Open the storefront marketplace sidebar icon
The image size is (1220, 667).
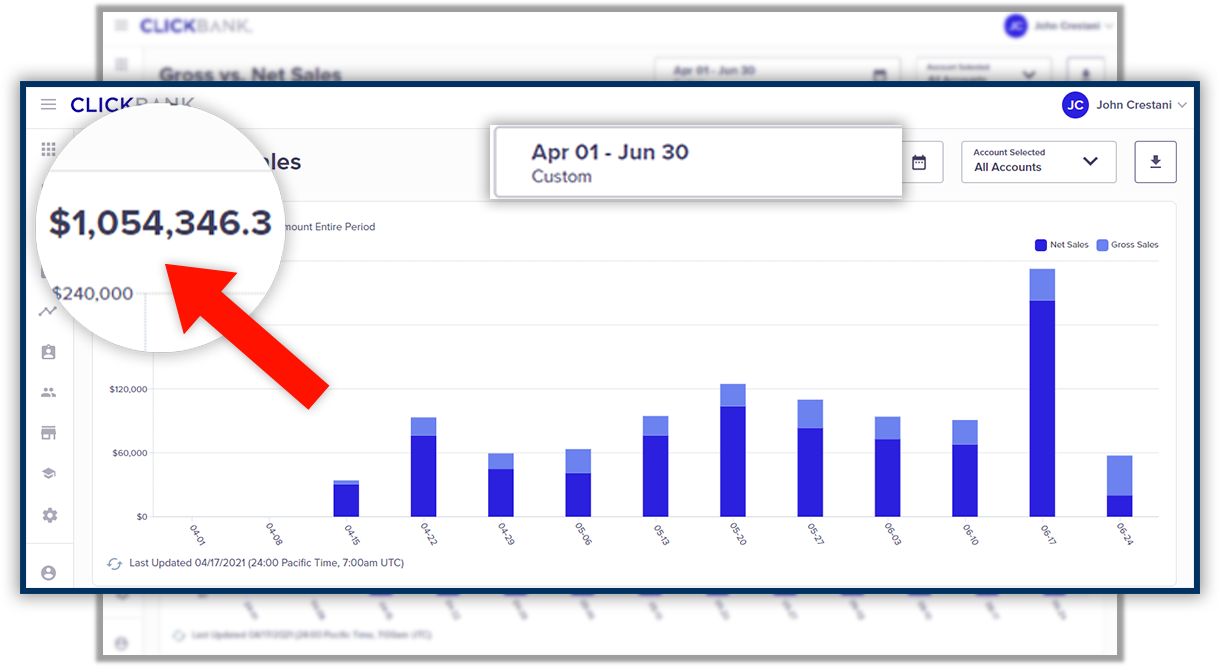pos(48,433)
